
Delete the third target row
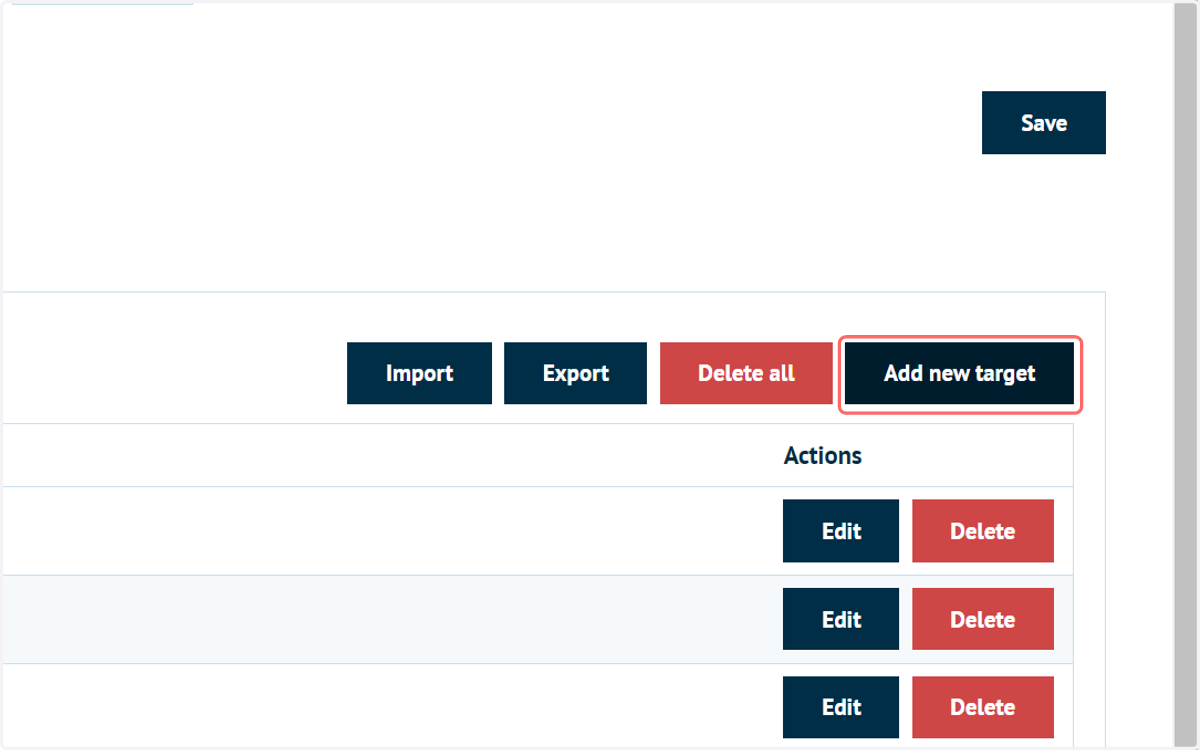click(x=983, y=707)
